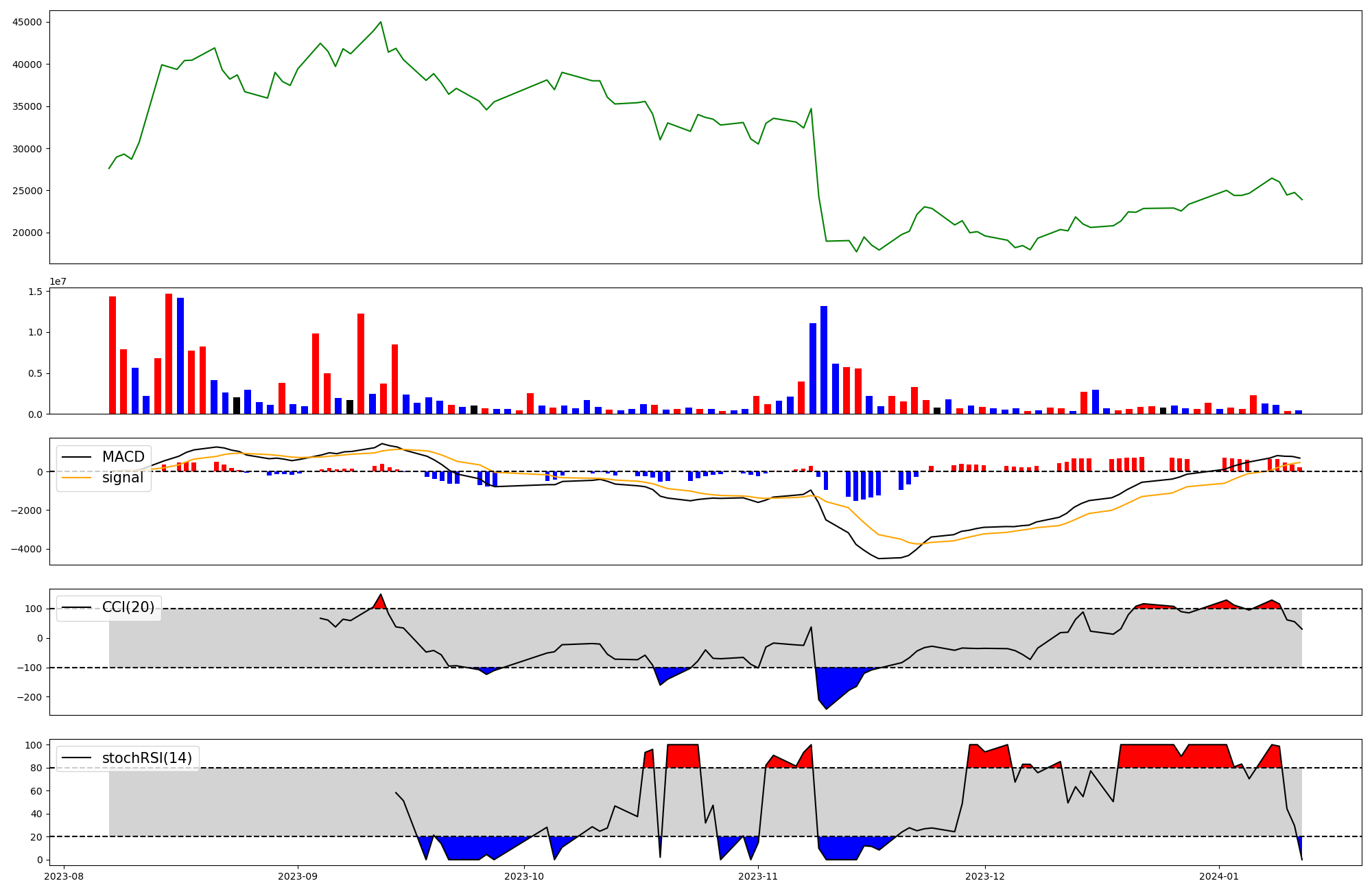The image size is (1372, 892).
Task: Click the 1e7 volume scale exponent label
Action: (x=58, y=282)
